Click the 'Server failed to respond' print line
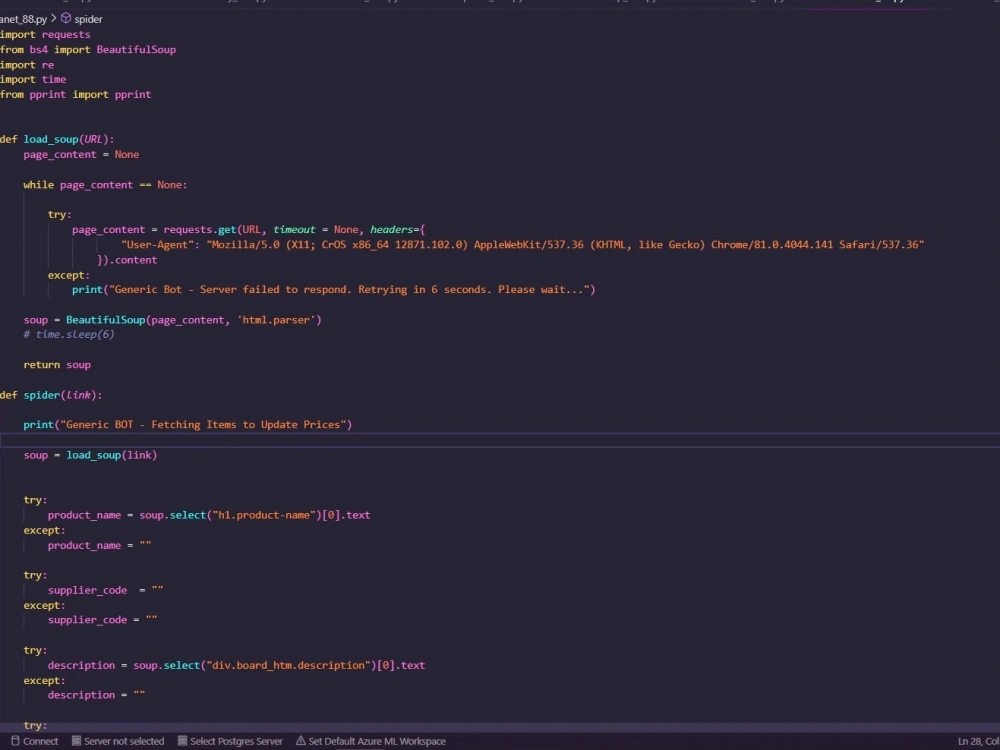 click(x=334, y=290)
